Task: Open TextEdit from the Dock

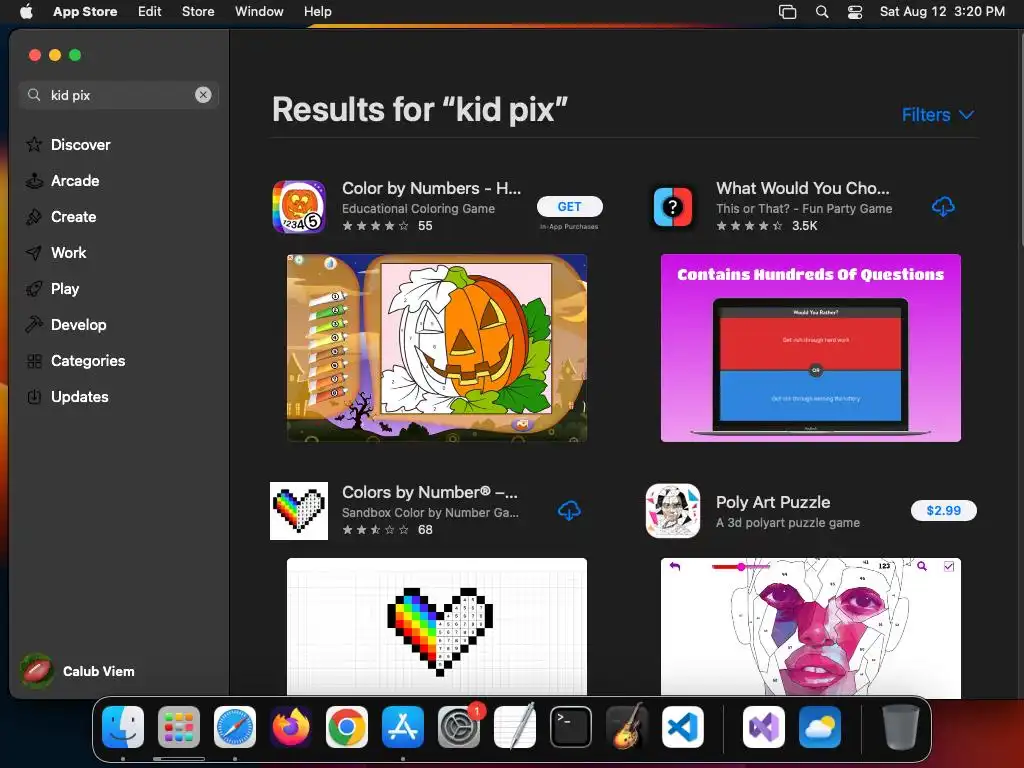Action: (x=515, y=727)
